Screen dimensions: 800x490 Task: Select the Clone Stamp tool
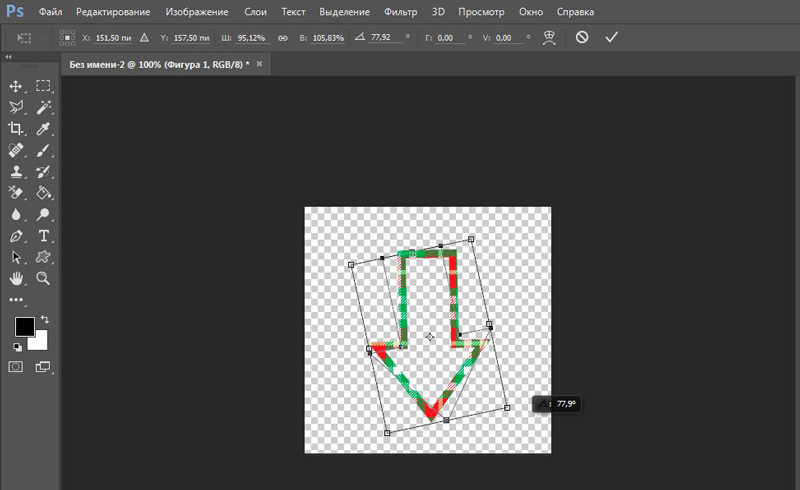[x=16, y=172]
